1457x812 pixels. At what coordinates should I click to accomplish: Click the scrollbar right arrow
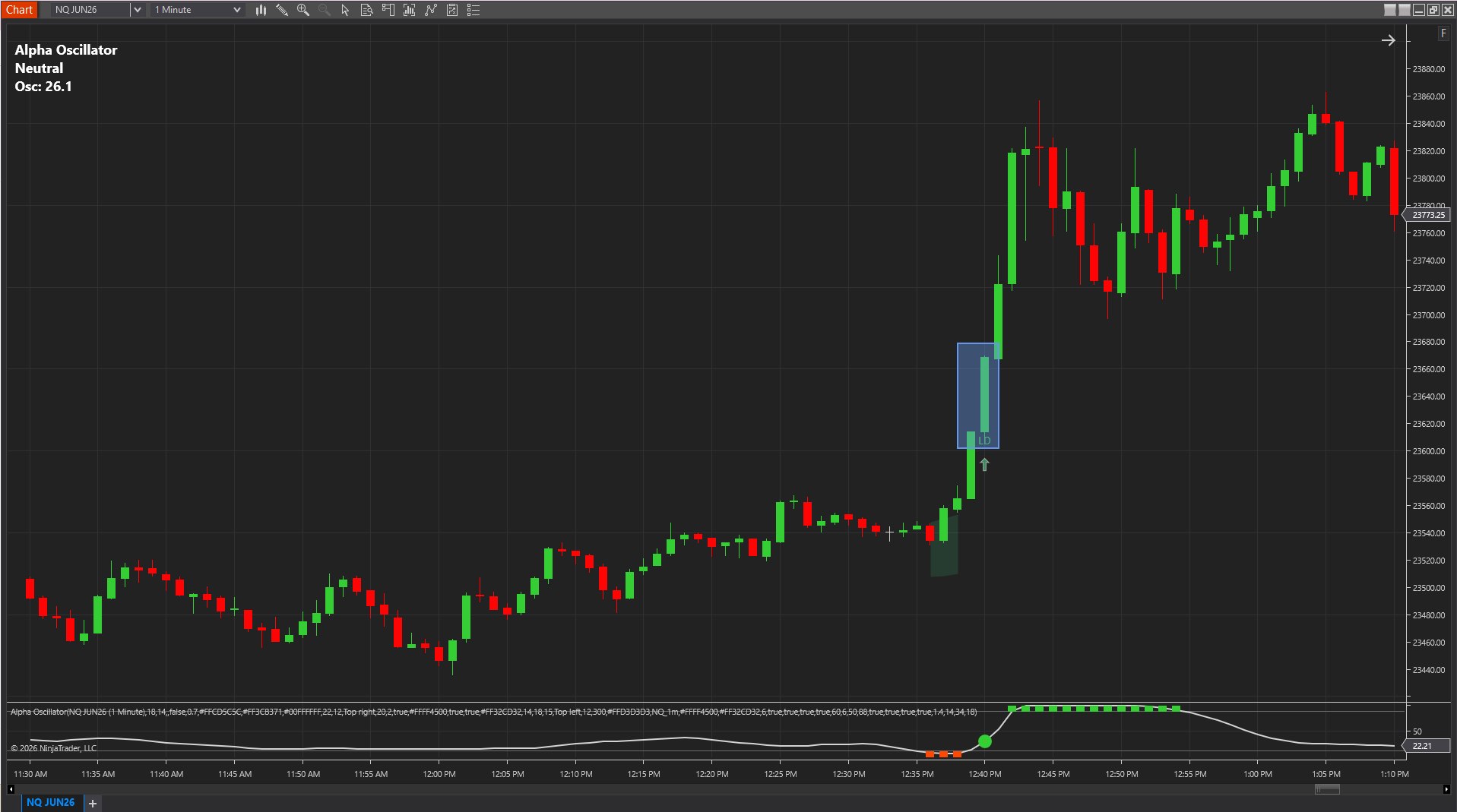coord(1446,789)
